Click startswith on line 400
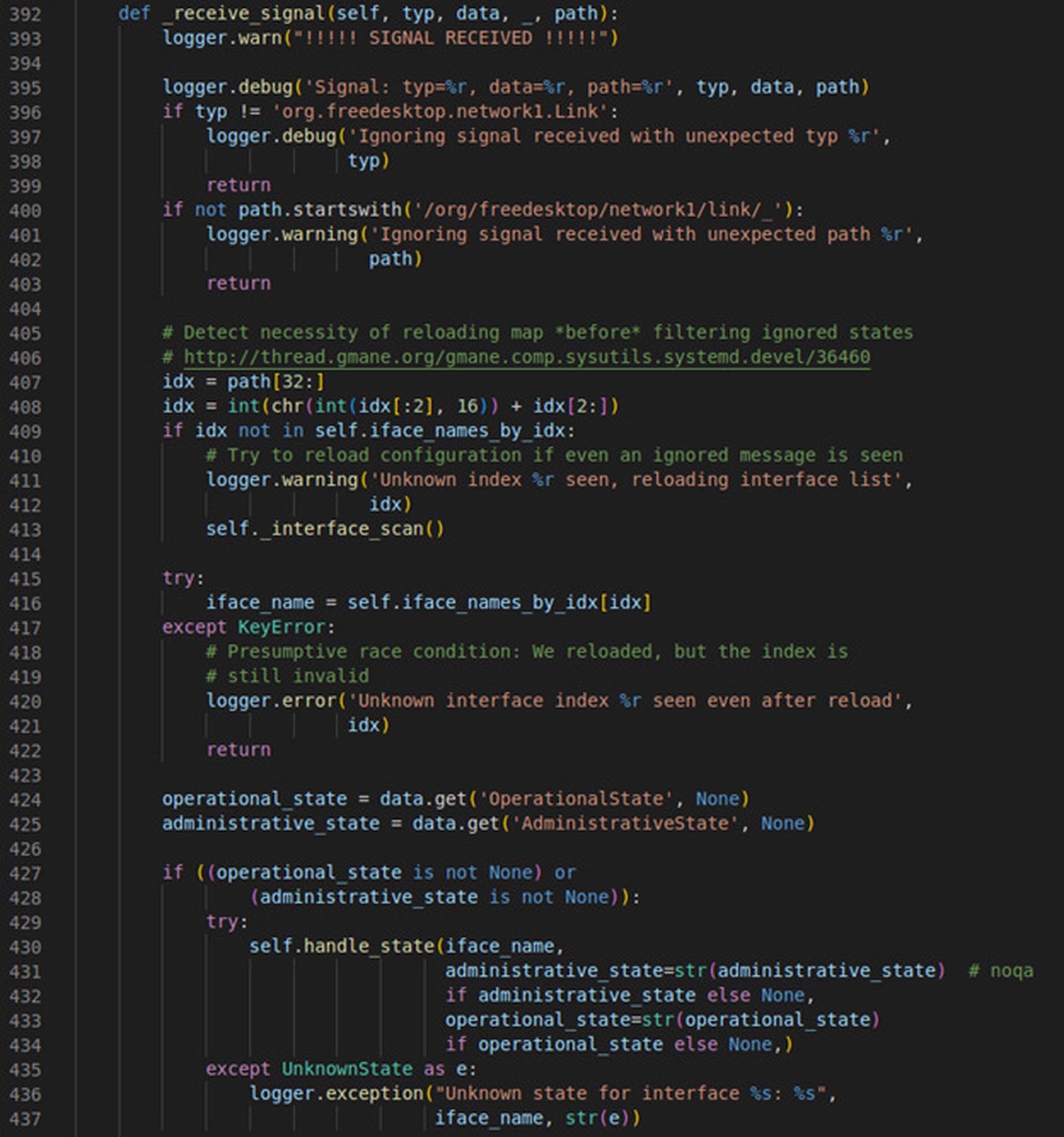Viewport: 1064px width, 1137px height. [347, 209]
